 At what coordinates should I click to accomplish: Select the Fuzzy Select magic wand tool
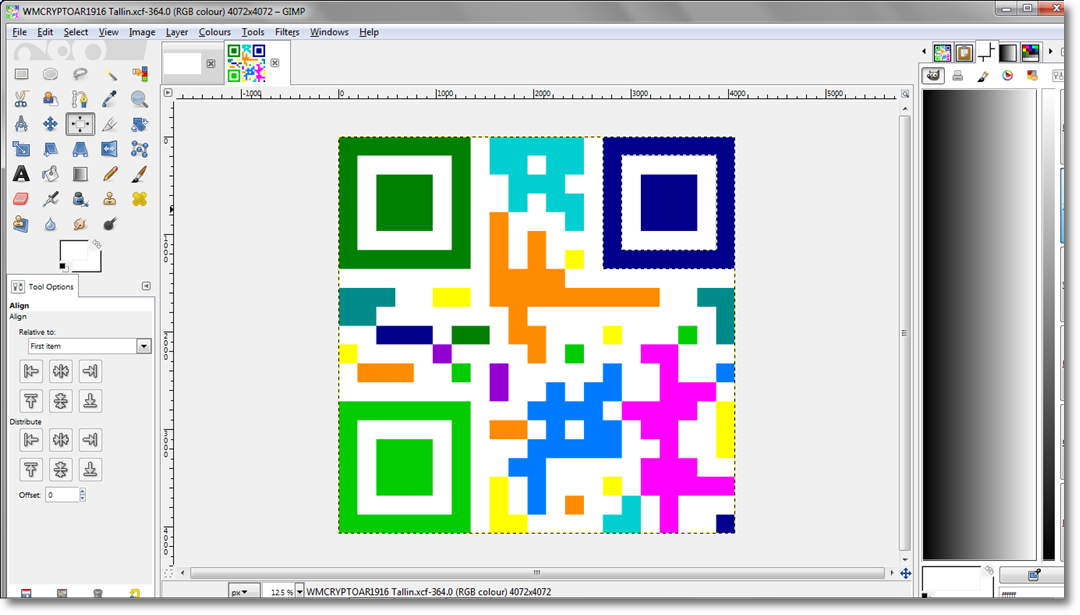tap(110, 74)
